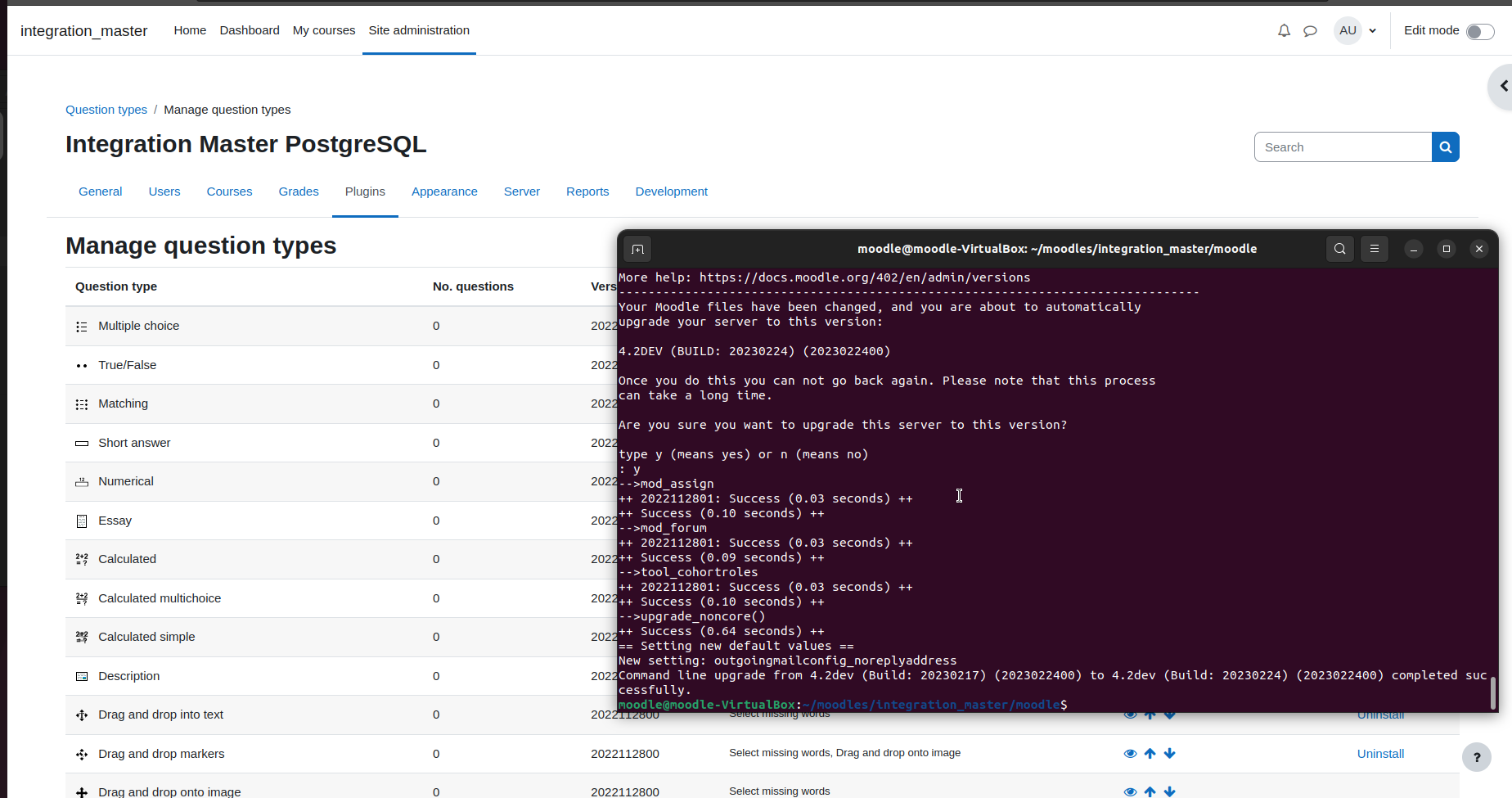Click the blue search magnifier button
This screenshot has width=1512, height=798.
click(x=1445, y=147)
